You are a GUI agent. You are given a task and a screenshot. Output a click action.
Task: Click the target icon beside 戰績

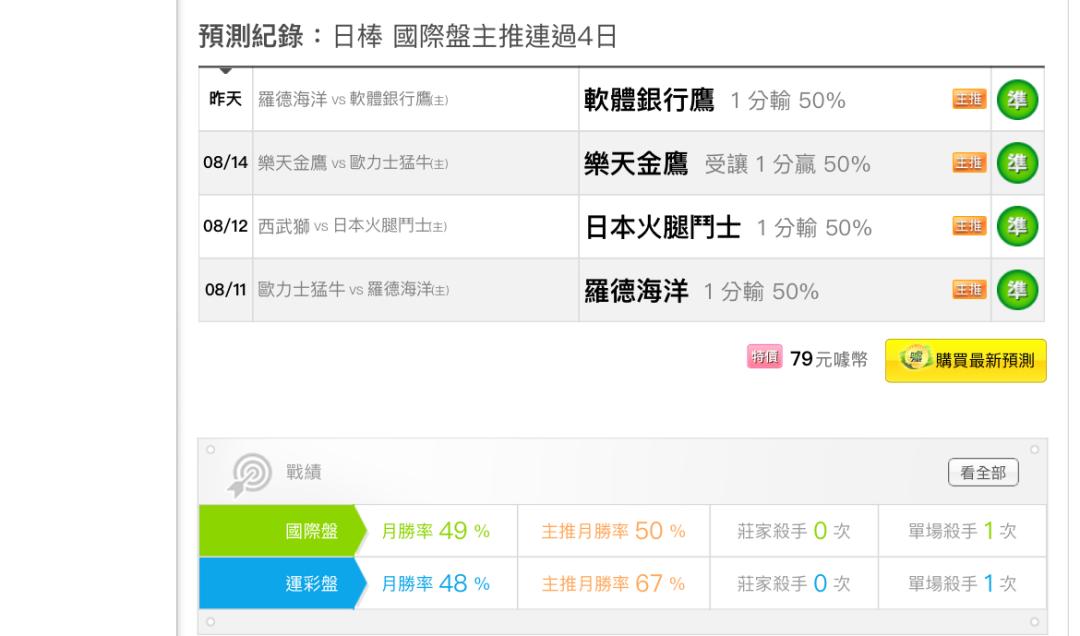pyautogui.click(x=250, y=474)
